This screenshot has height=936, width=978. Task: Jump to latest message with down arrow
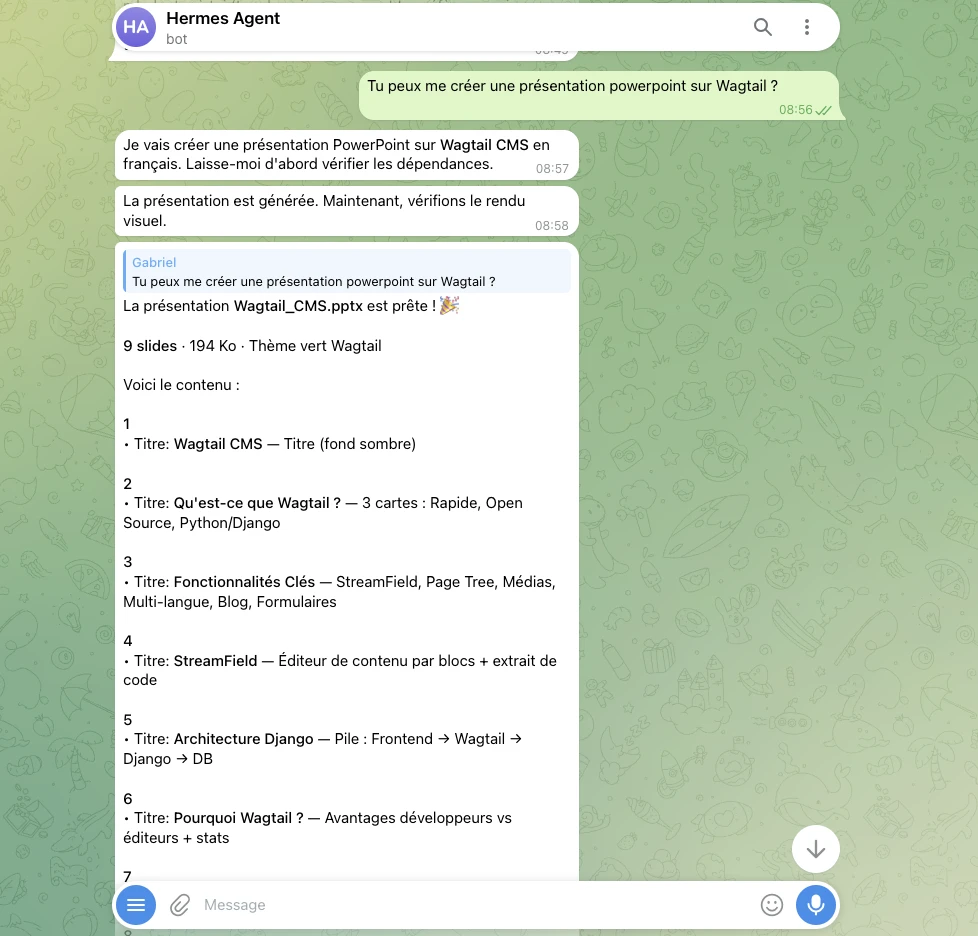pos(815,849)
